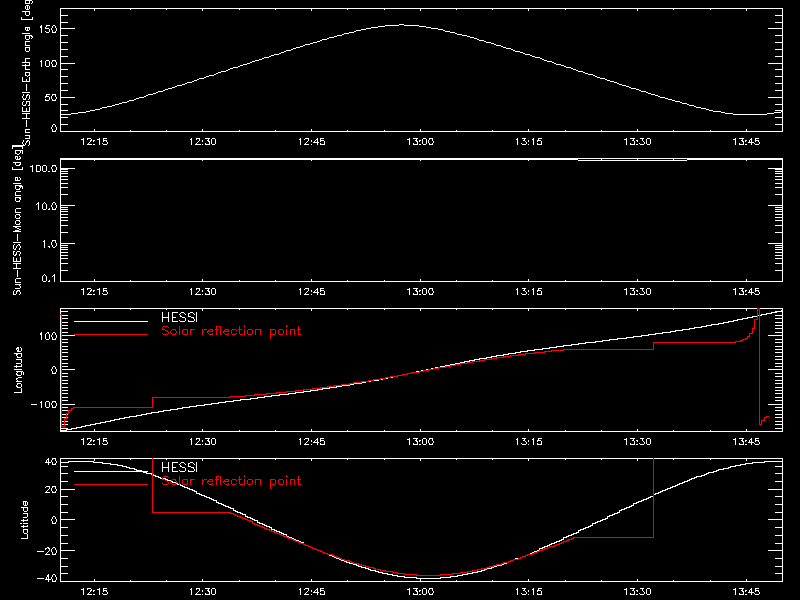Select Solar reflection point legend in Longitude plot
The height and width of the screenshot is (600, 800).
(x=231, y=331)
